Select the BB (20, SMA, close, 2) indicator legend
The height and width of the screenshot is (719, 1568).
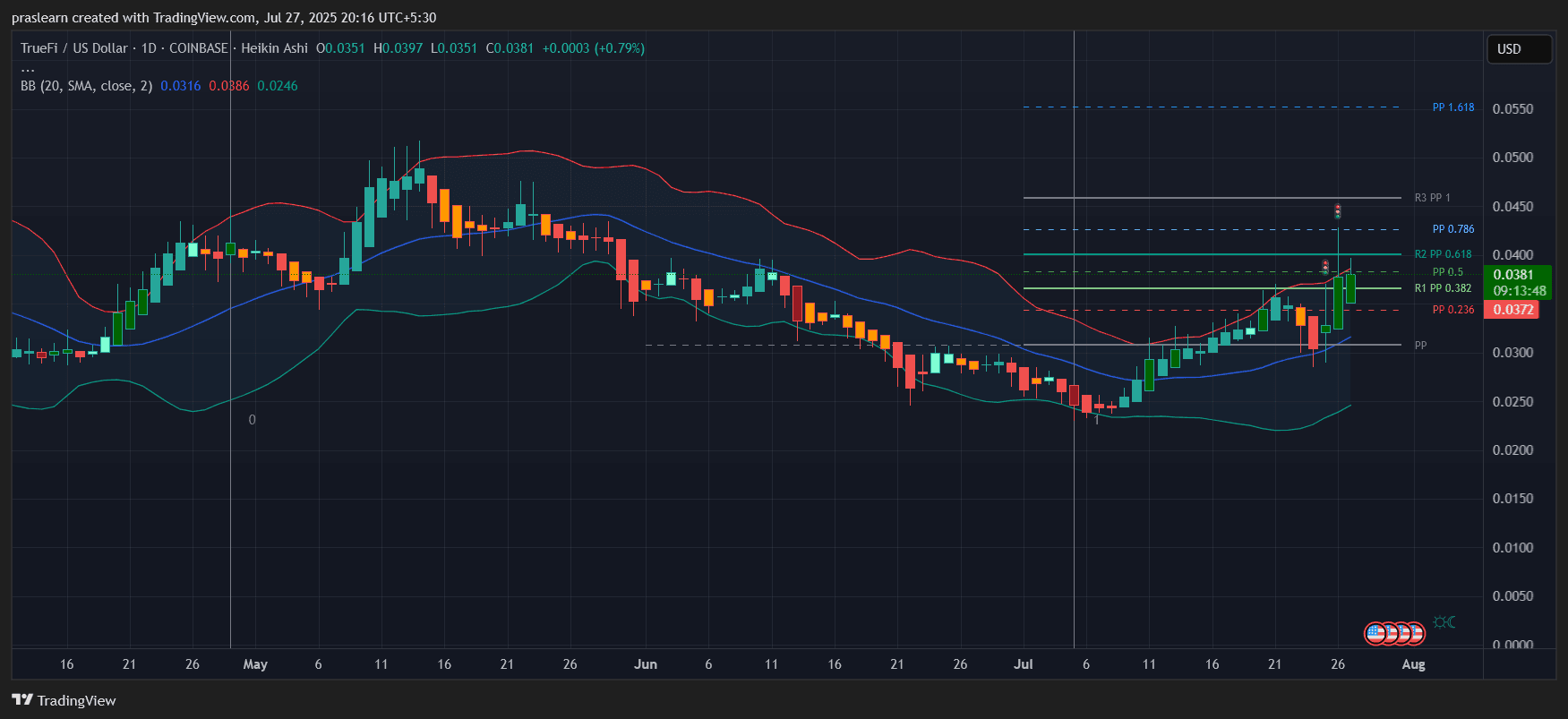coord(86,86)
